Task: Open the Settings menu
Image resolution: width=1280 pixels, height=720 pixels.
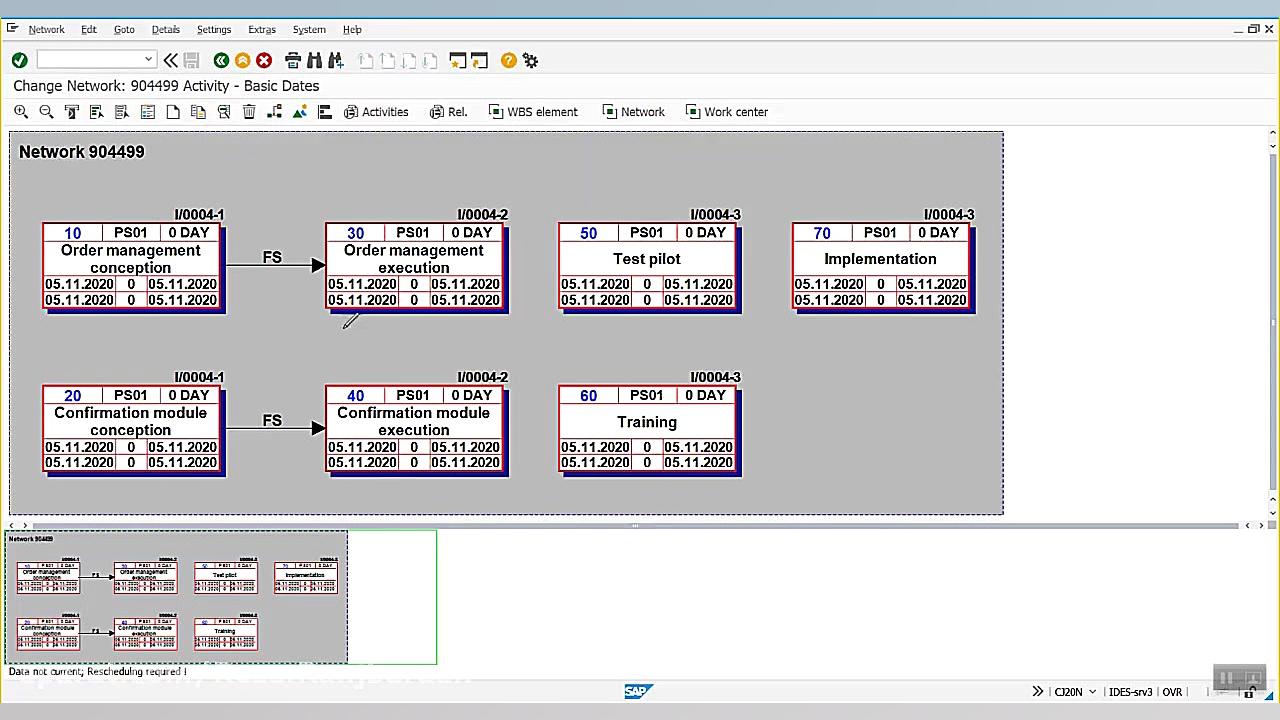Action: pyautogui.click(x=214, y=30)
